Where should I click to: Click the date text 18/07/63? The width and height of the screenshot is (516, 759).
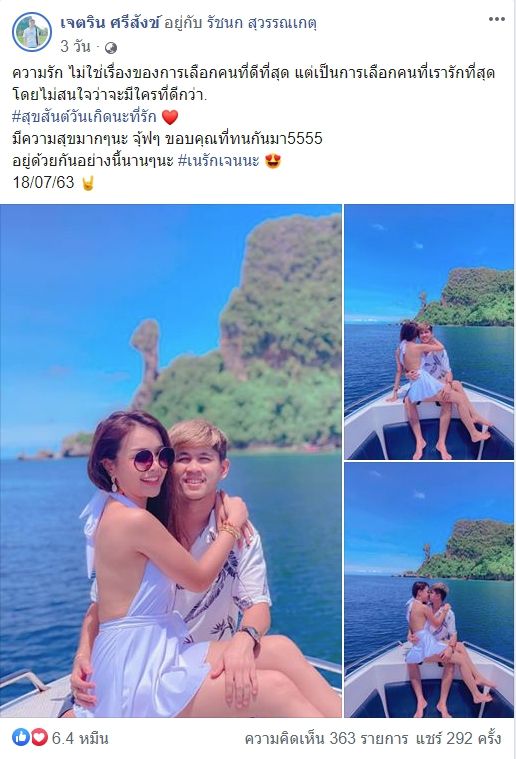[x=44, y=182]
